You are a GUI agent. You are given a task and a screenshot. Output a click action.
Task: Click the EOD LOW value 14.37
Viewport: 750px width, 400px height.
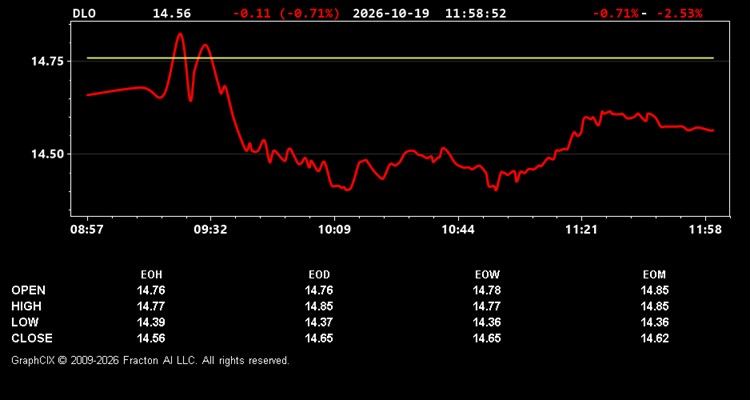pos(319,322)
